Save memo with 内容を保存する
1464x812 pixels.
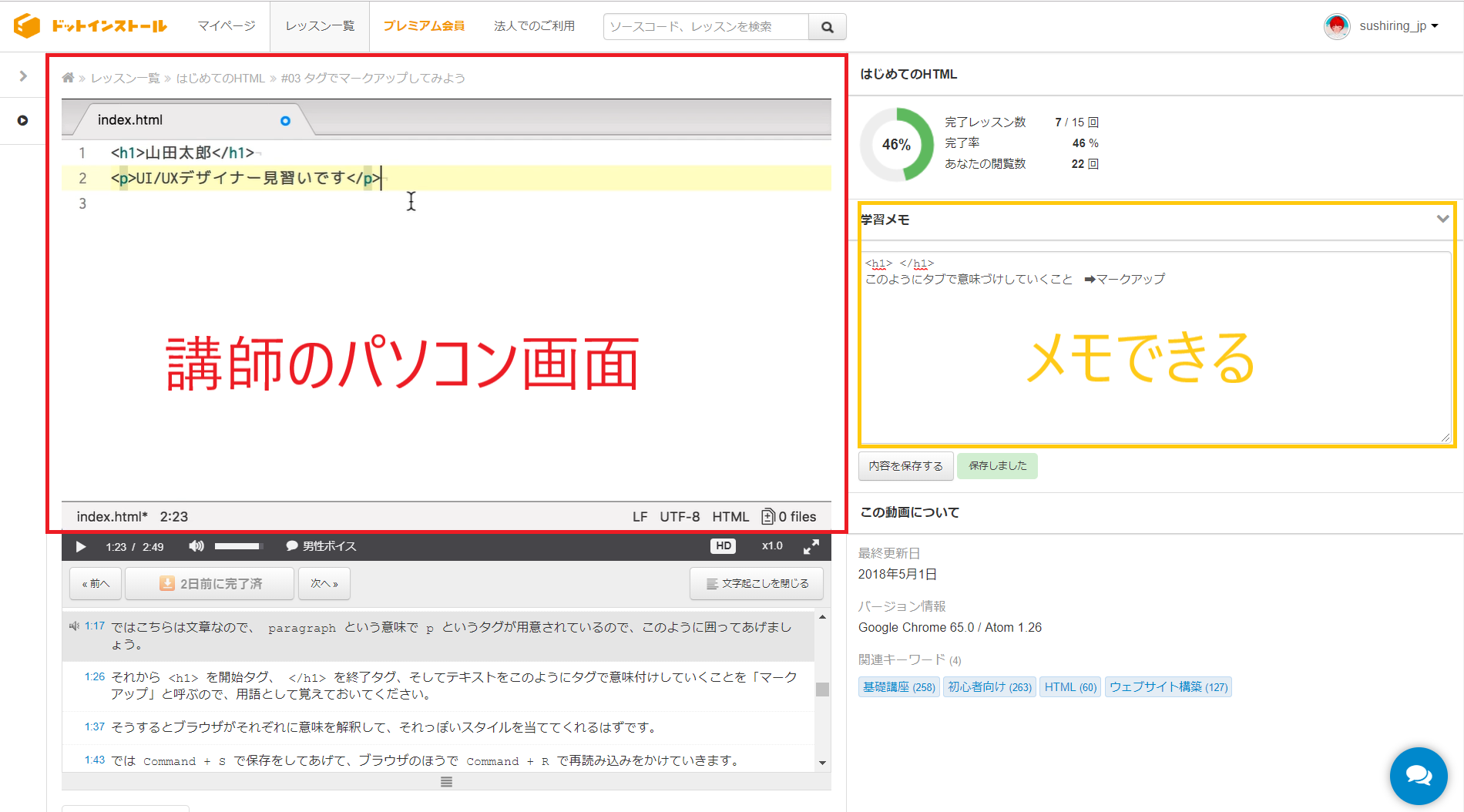click(x=906, y=466)
